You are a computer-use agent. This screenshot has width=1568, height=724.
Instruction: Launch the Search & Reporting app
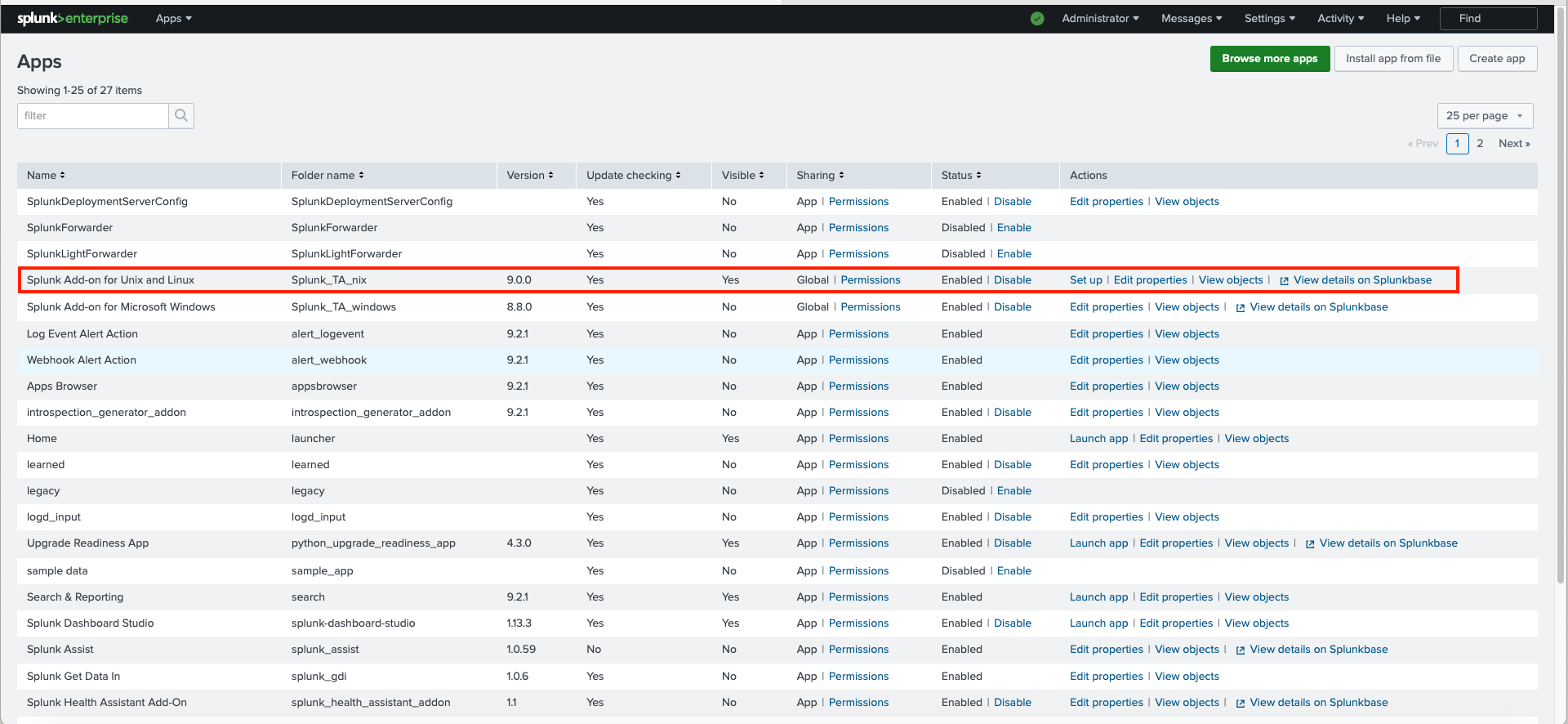[x=1098, y=597]
